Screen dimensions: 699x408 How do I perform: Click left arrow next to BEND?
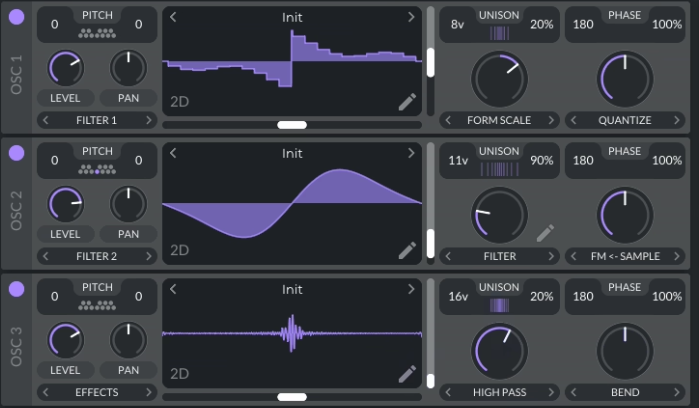pos(574,392)
